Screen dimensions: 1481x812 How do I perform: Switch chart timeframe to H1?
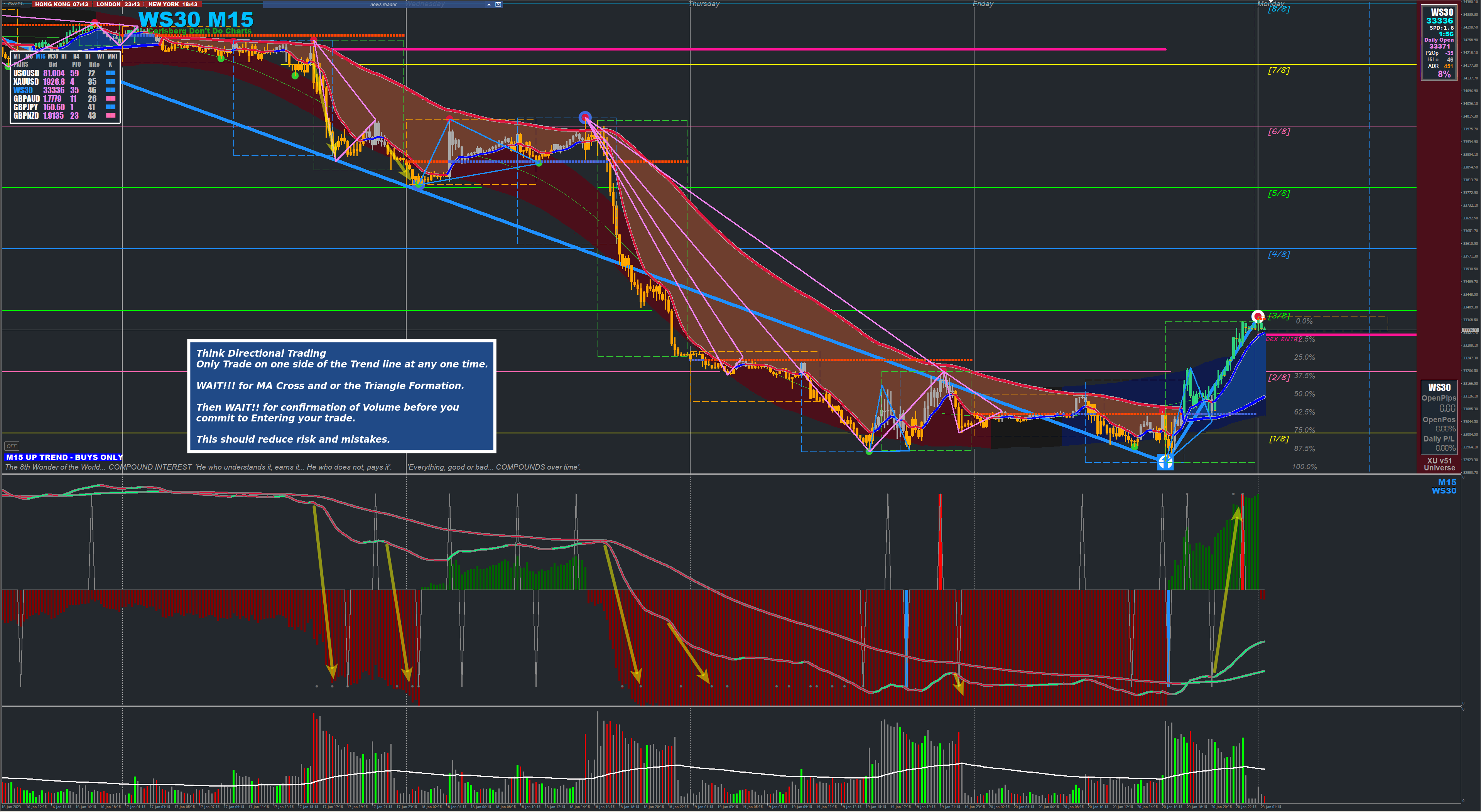tap(64, 56)
